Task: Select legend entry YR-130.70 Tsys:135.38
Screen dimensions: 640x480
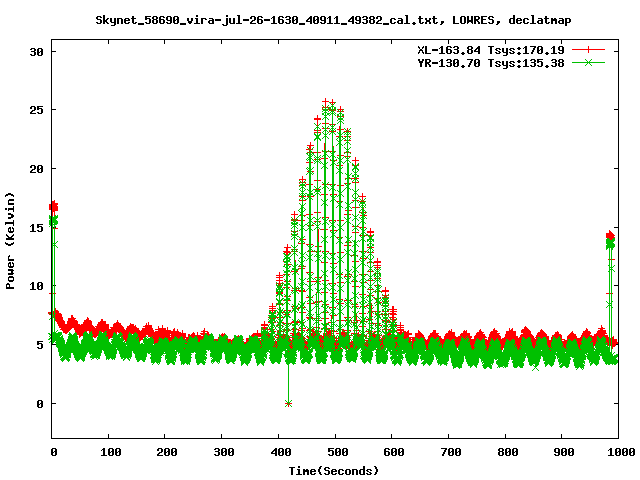Action: click(491, 63)
